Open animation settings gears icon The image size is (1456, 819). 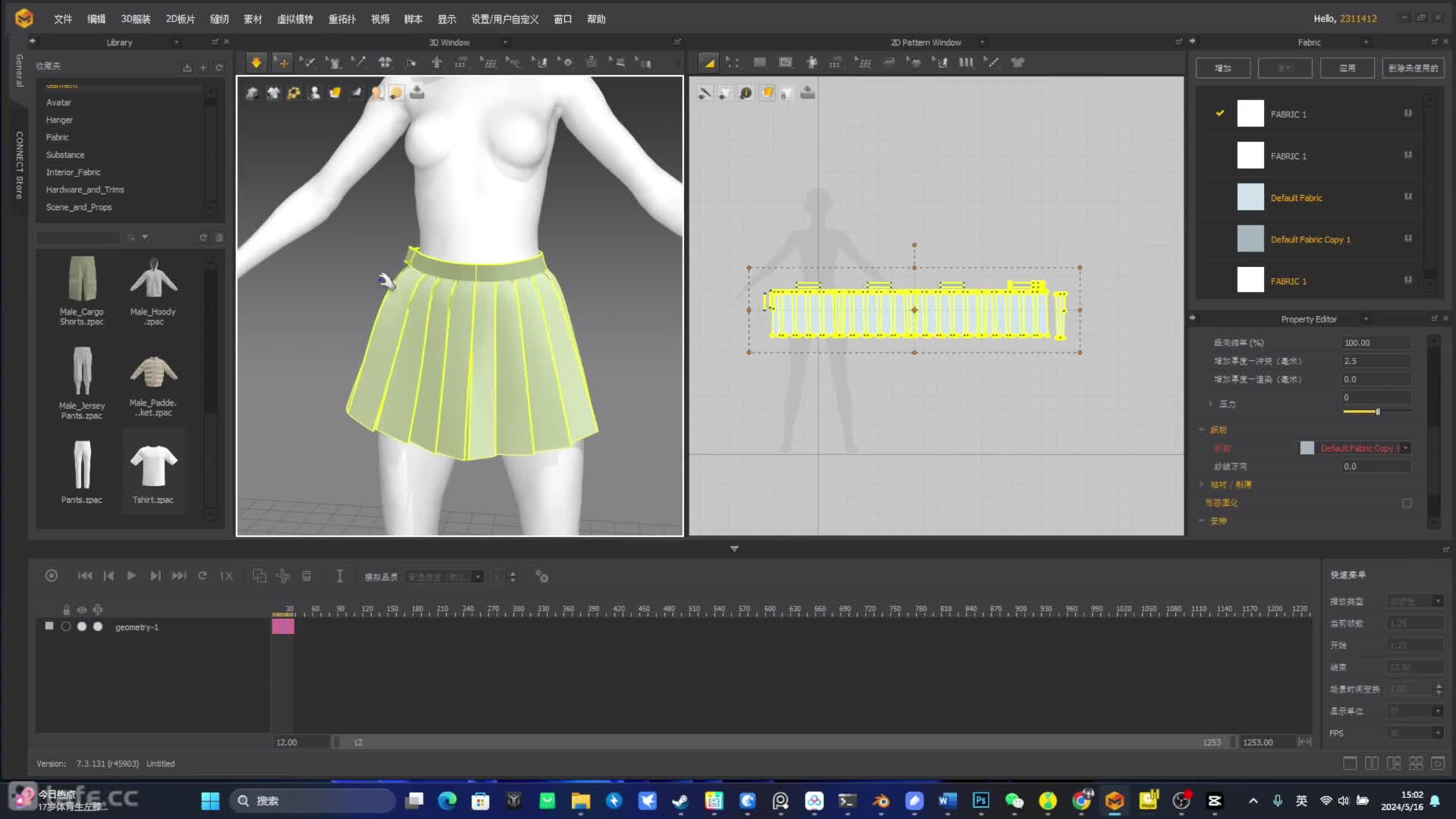[541, 576]
